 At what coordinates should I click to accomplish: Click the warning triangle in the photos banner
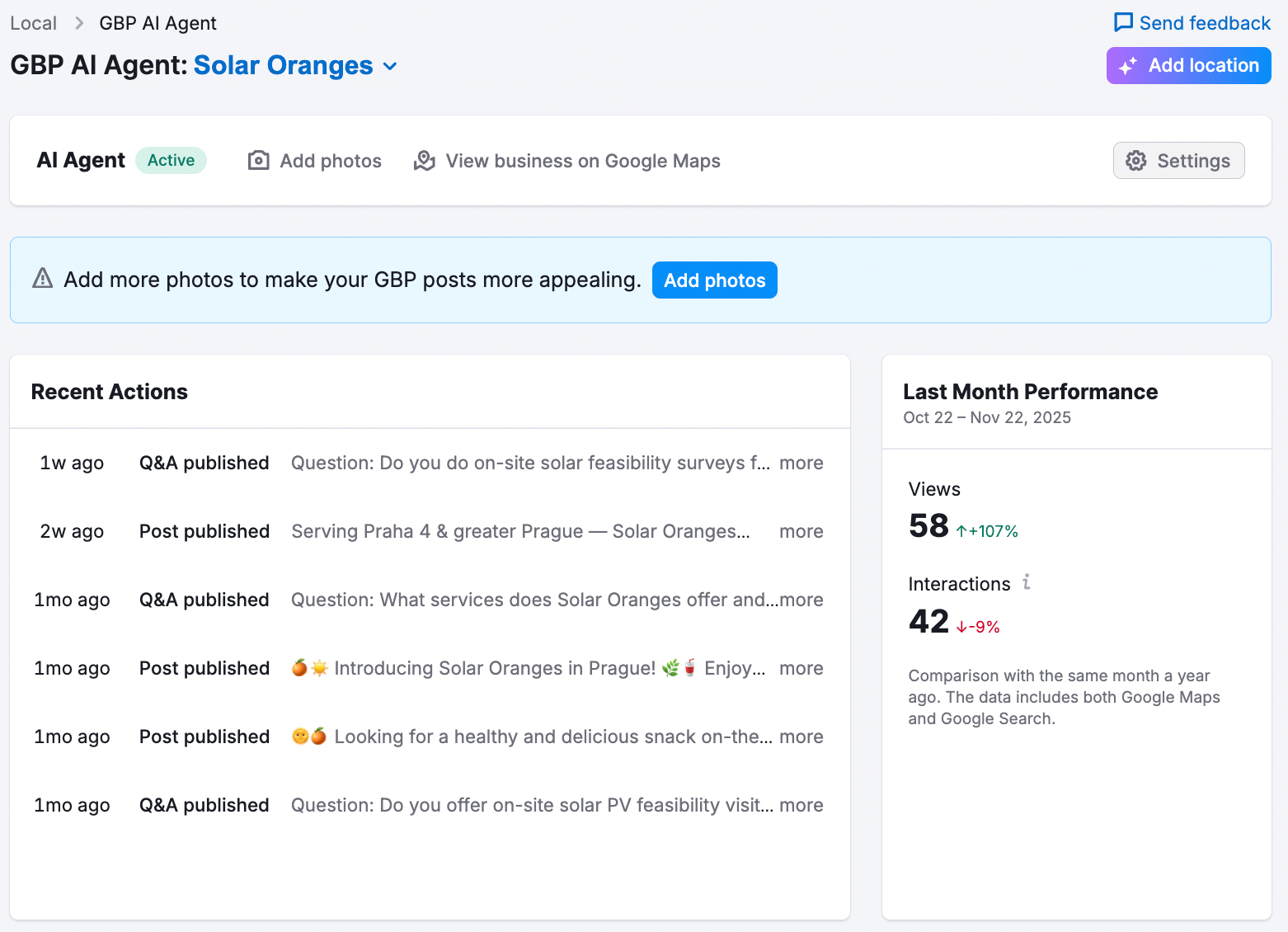tap(42, 280)
